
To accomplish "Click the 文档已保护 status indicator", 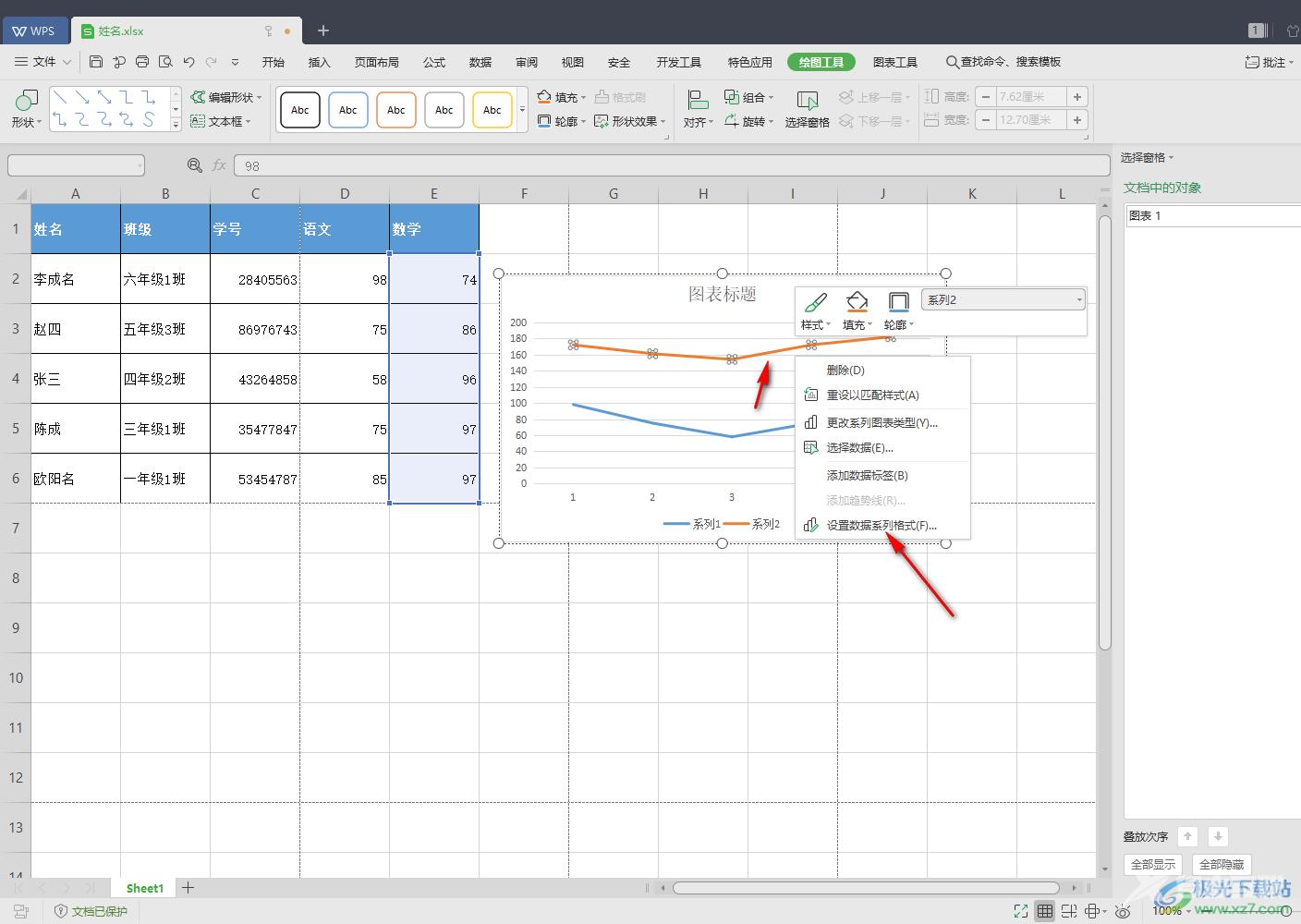I will pyautogui.click(x=91, y=911).
